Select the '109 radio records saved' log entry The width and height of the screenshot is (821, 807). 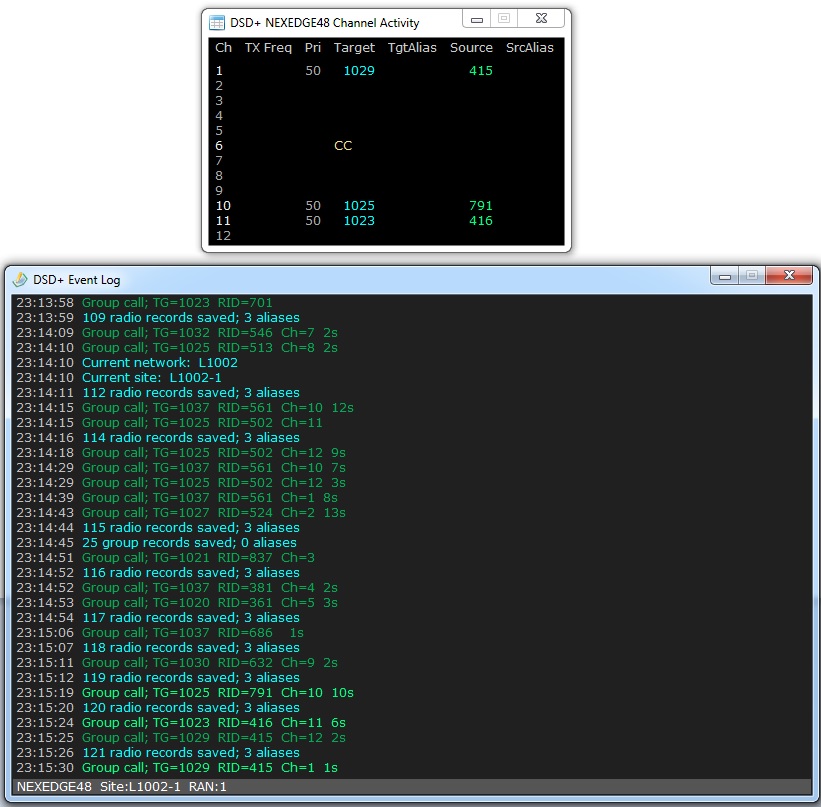pos(158,318)
